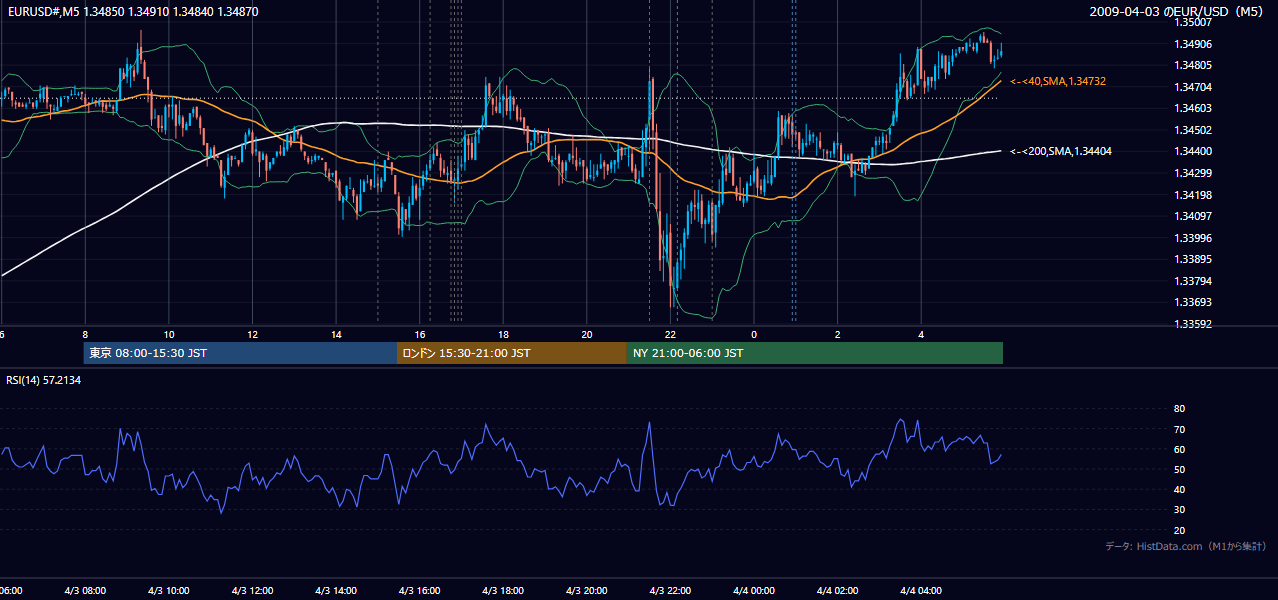The height and width of the screenshot is (600, 1278).
Task: Click the 4/3 22:00 date axis label
Action: pyautogui.click(x=670, y=591)
